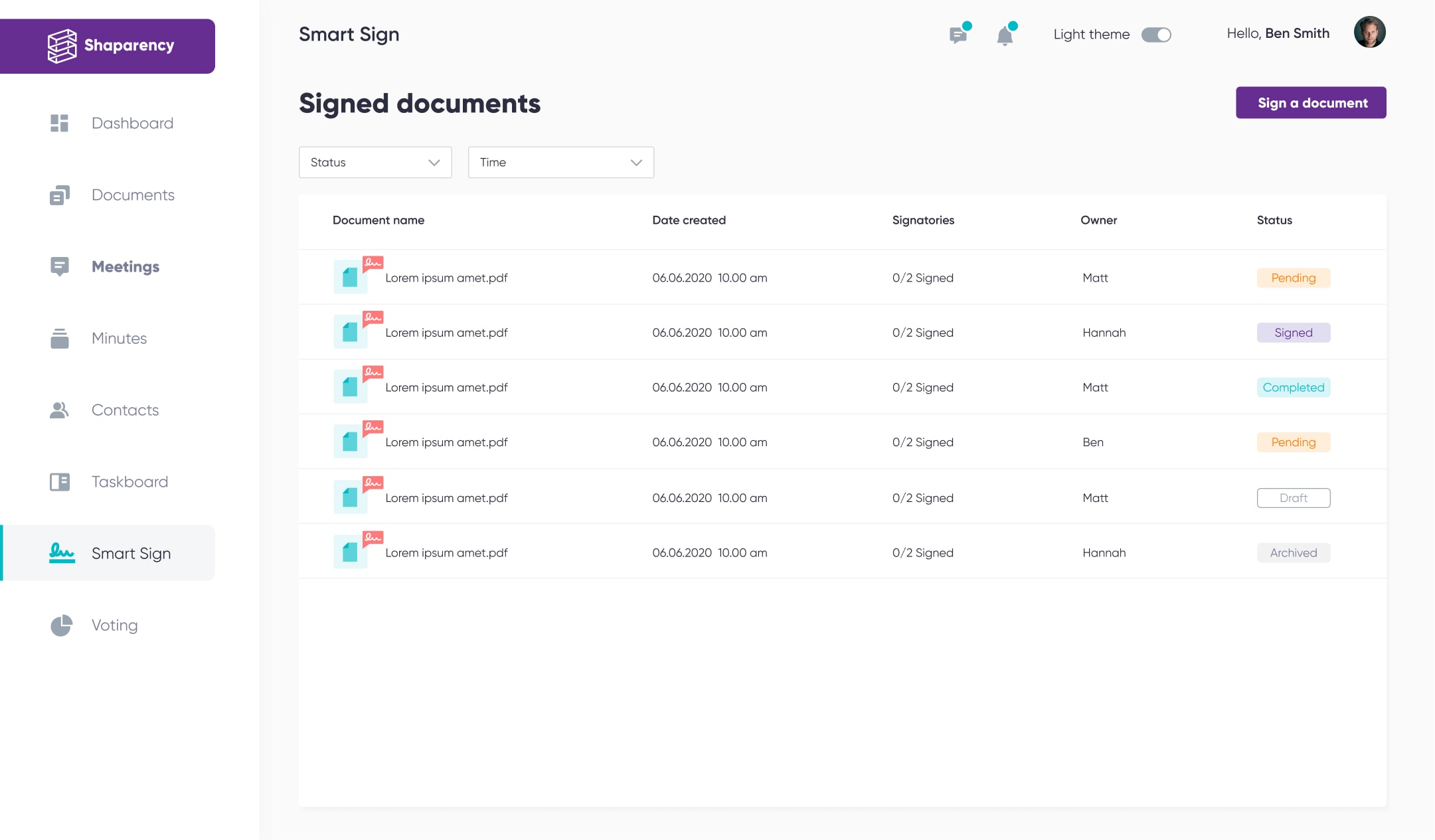Click the Meetings chat icon
1435x840 pixels.
(x=60, y=267)
